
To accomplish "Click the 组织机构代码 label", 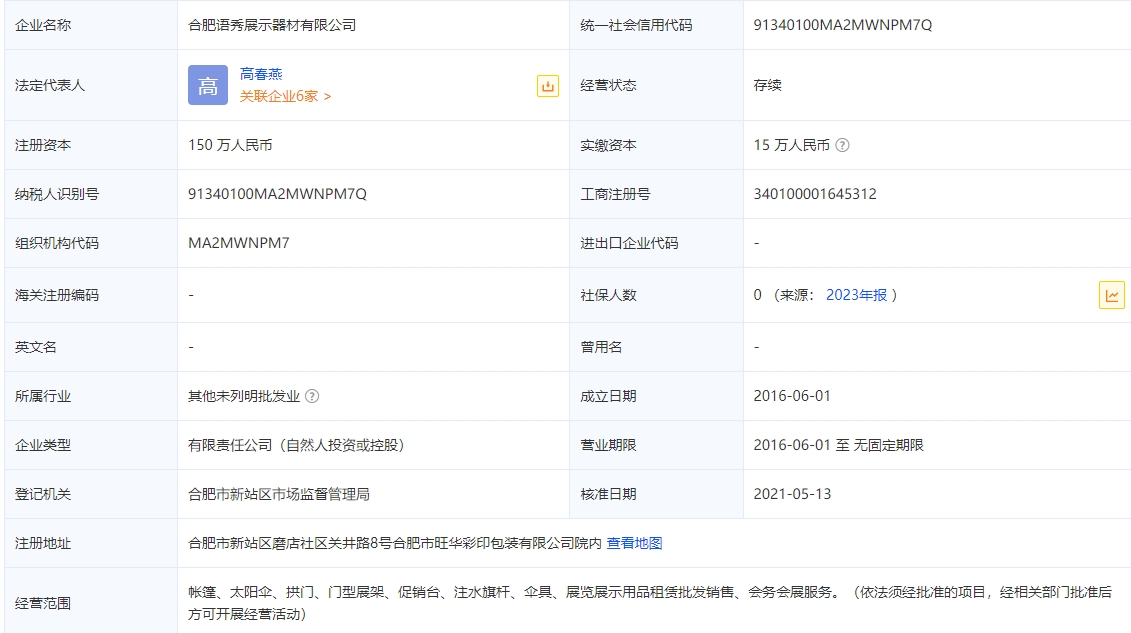I will 56,243.
